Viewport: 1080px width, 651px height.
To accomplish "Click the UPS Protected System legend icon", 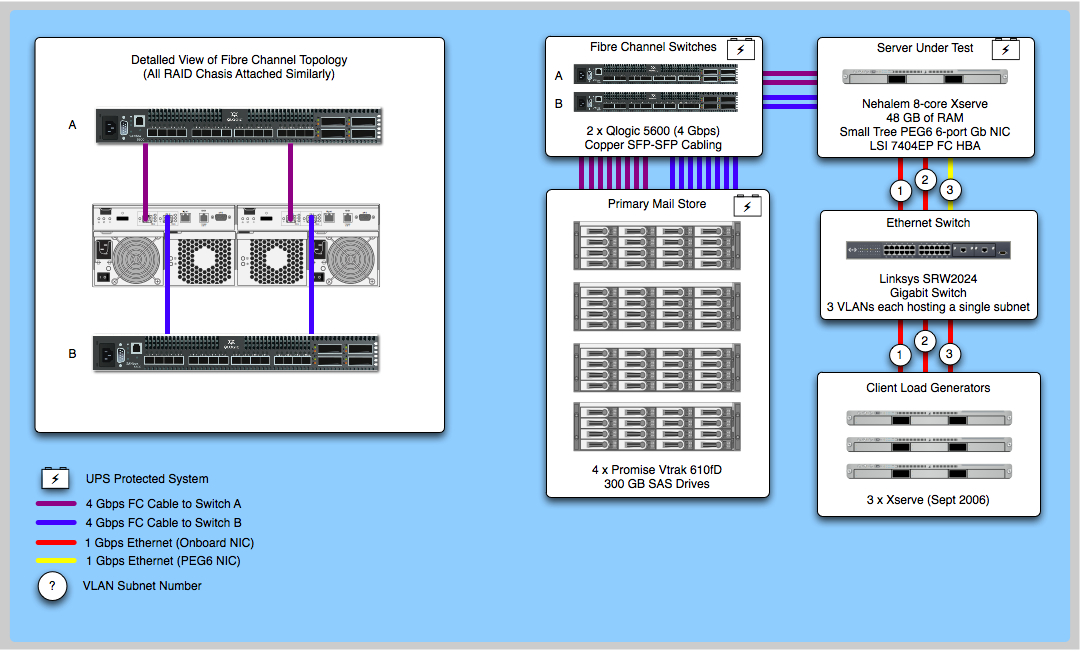I will [x=55, y=478].
